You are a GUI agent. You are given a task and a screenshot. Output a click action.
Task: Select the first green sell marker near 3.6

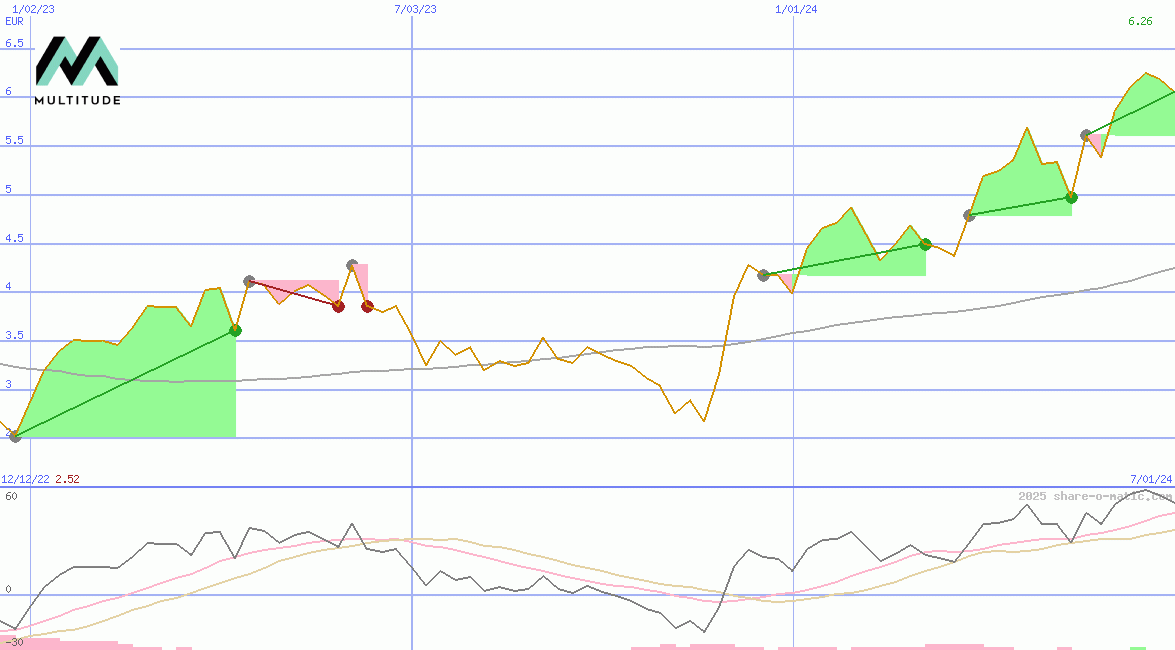point(235,330)
